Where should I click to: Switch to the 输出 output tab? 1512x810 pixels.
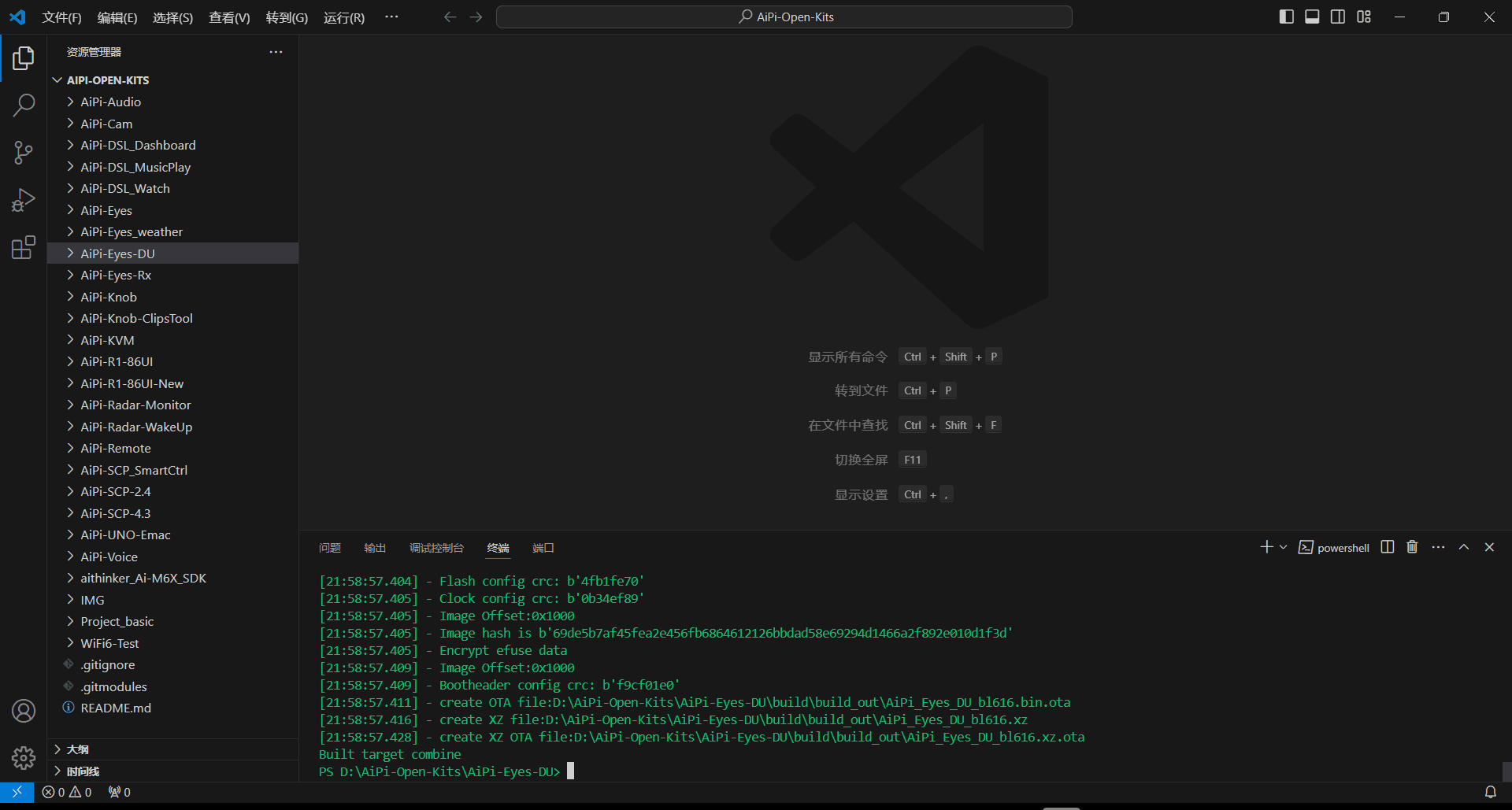[x=375, y=548]
